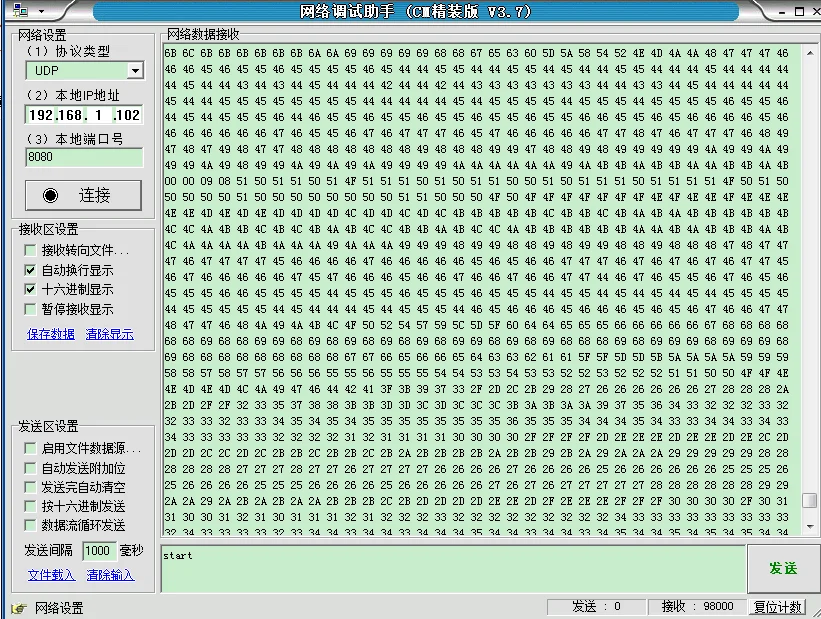Maximize the window with the title bar button
This screenshot has width=821, height=619.
[x=799, y=12]
